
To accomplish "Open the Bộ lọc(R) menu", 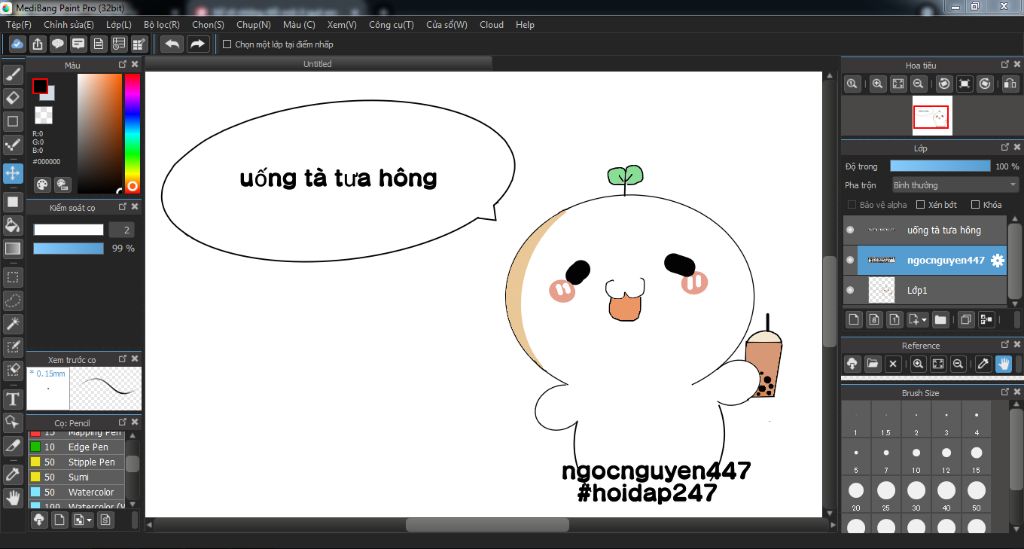I will tap(161, 25).
